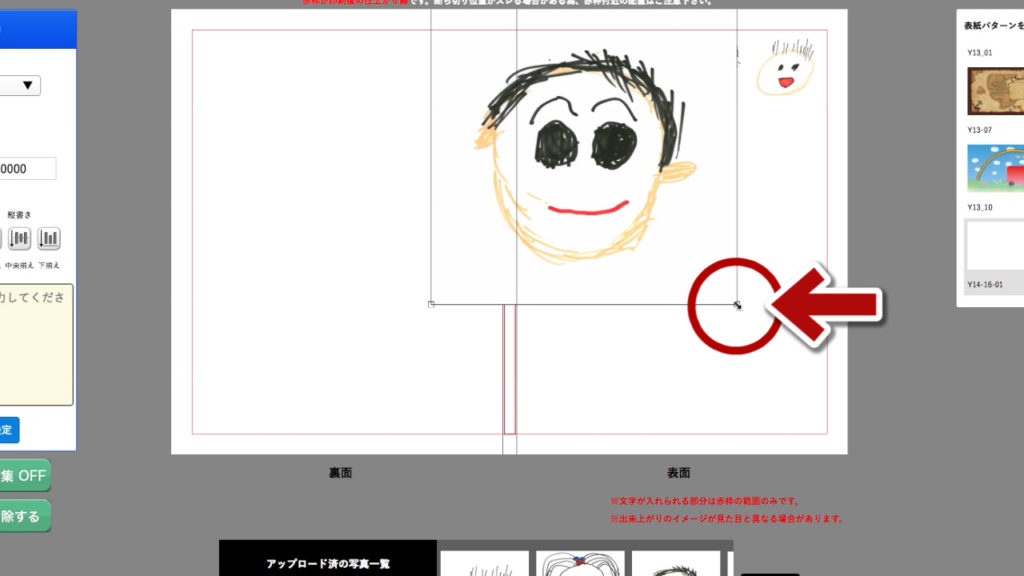Screen dimensions: 1024x576
Task: Click the 表紙パターン panel heading
Action: pyautogui.click(x=993, y=25)
